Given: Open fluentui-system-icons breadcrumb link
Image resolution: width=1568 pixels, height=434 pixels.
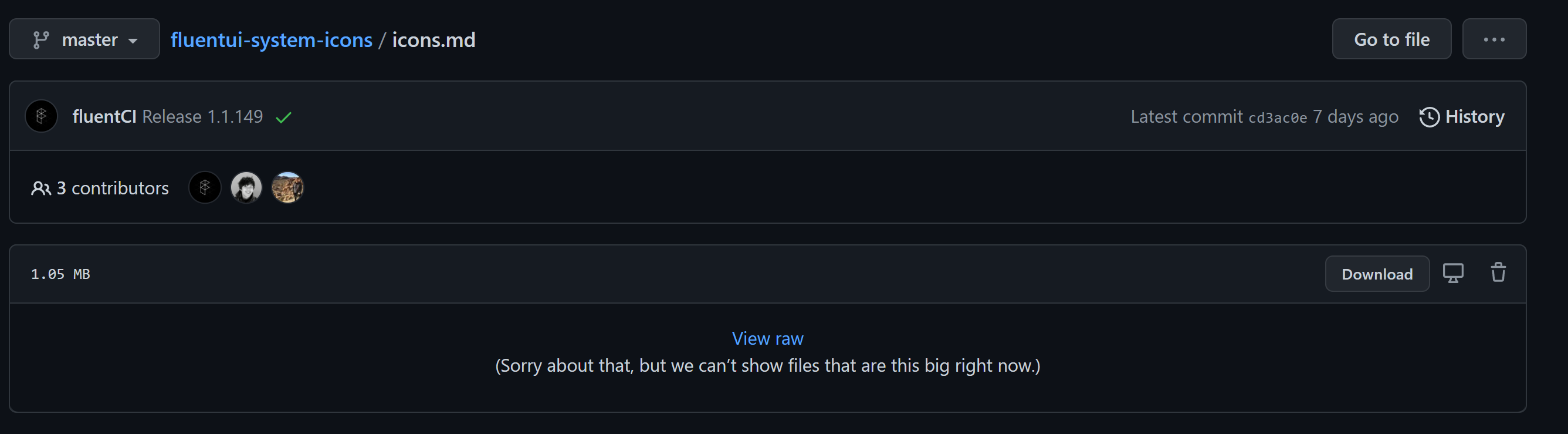Looking at the screenshot, I should click(272, 39).
